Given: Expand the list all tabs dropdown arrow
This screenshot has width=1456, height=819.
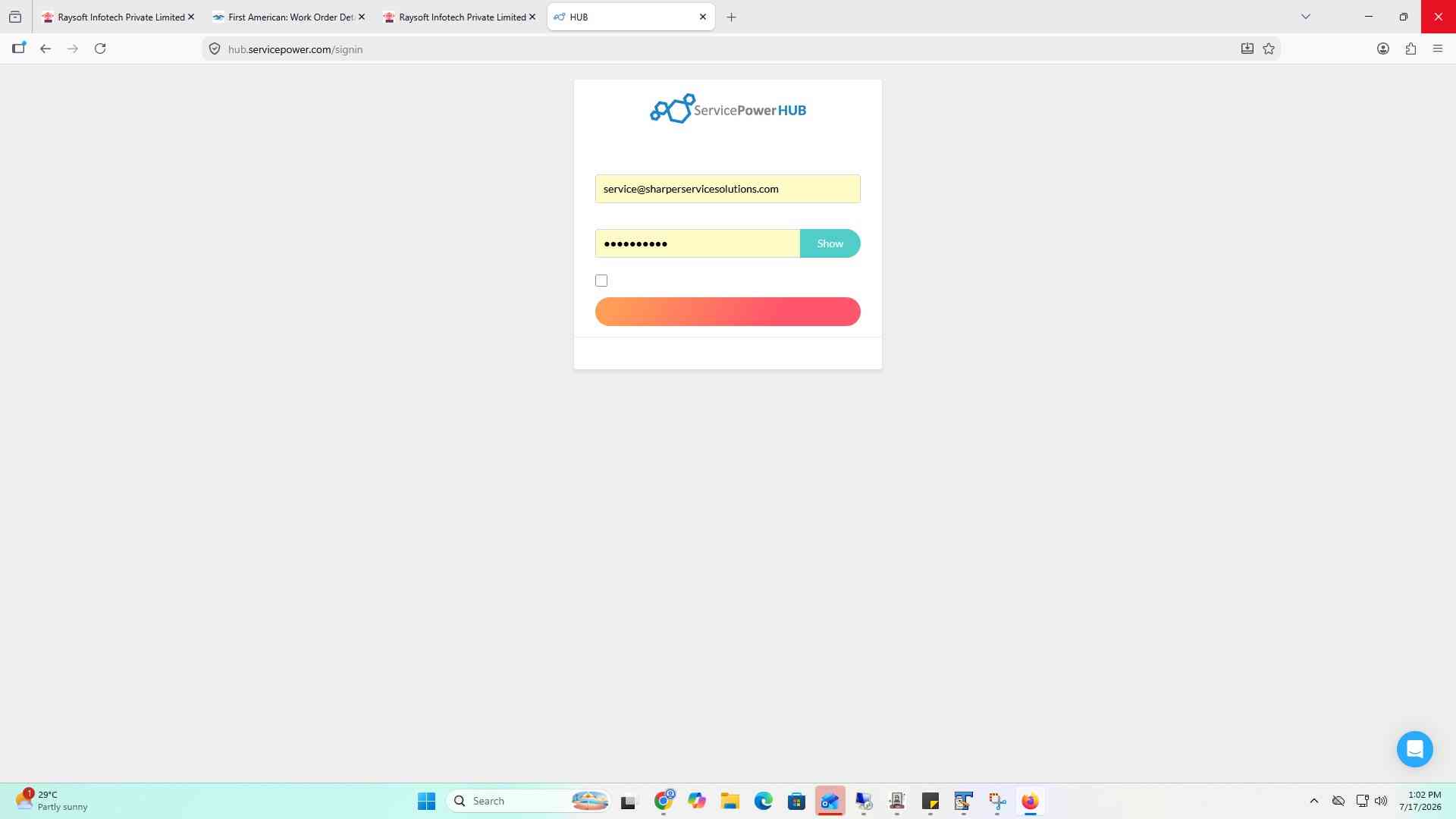Looking at the screenshot, I should 1306,17.
